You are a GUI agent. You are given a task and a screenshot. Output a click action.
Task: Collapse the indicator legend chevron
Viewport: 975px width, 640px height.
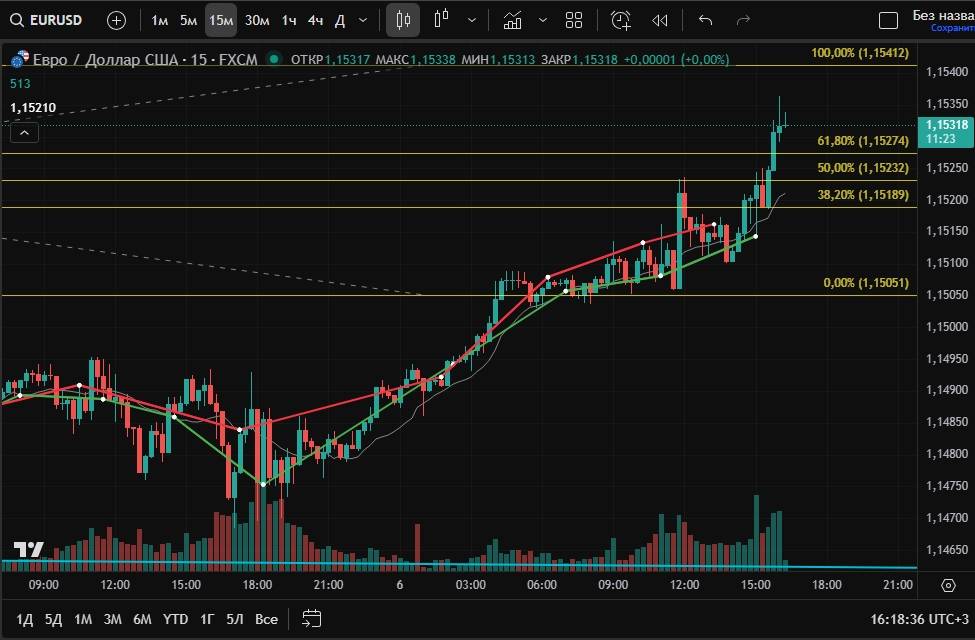[24, 132]
